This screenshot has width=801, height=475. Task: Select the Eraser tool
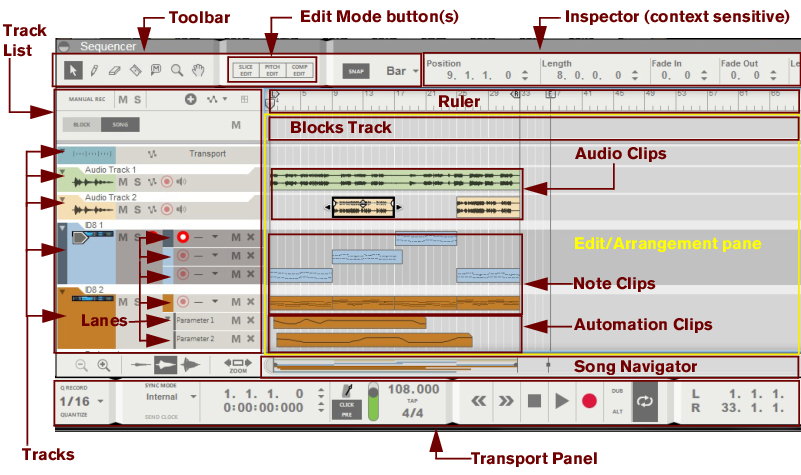pos(114,71)
